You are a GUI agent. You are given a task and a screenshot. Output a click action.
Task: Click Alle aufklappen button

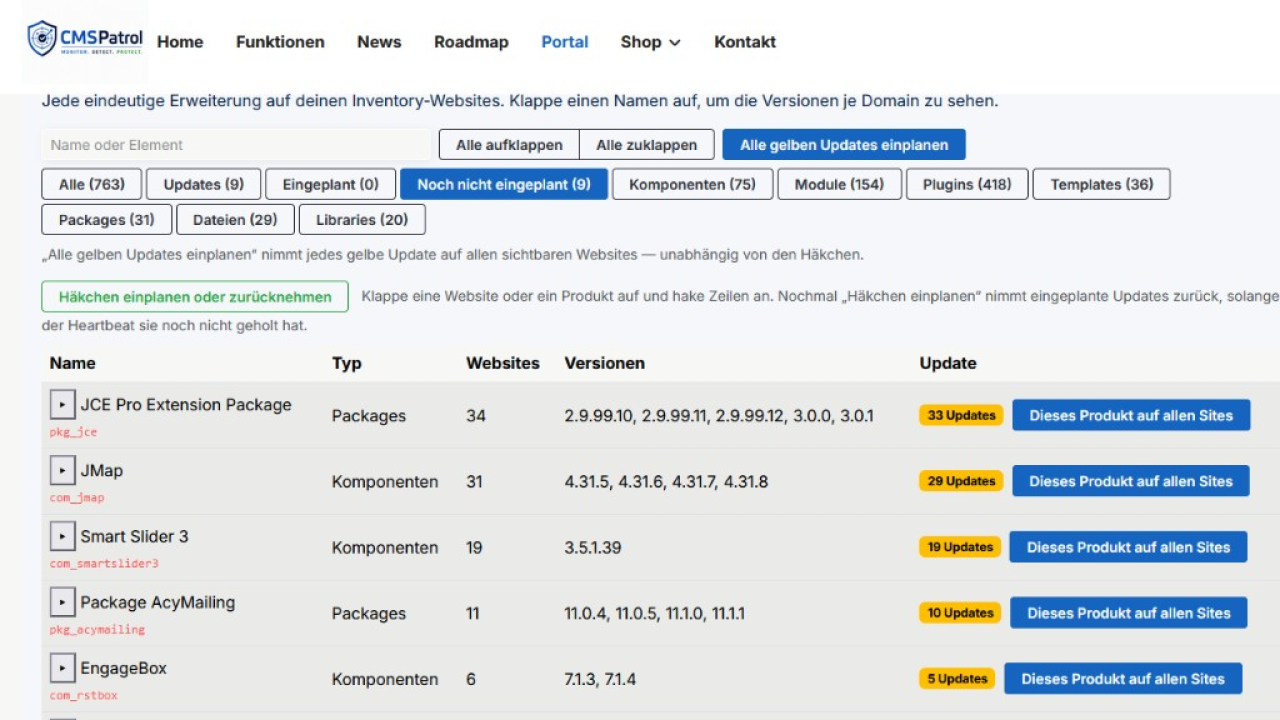click(x=509, y=145)
